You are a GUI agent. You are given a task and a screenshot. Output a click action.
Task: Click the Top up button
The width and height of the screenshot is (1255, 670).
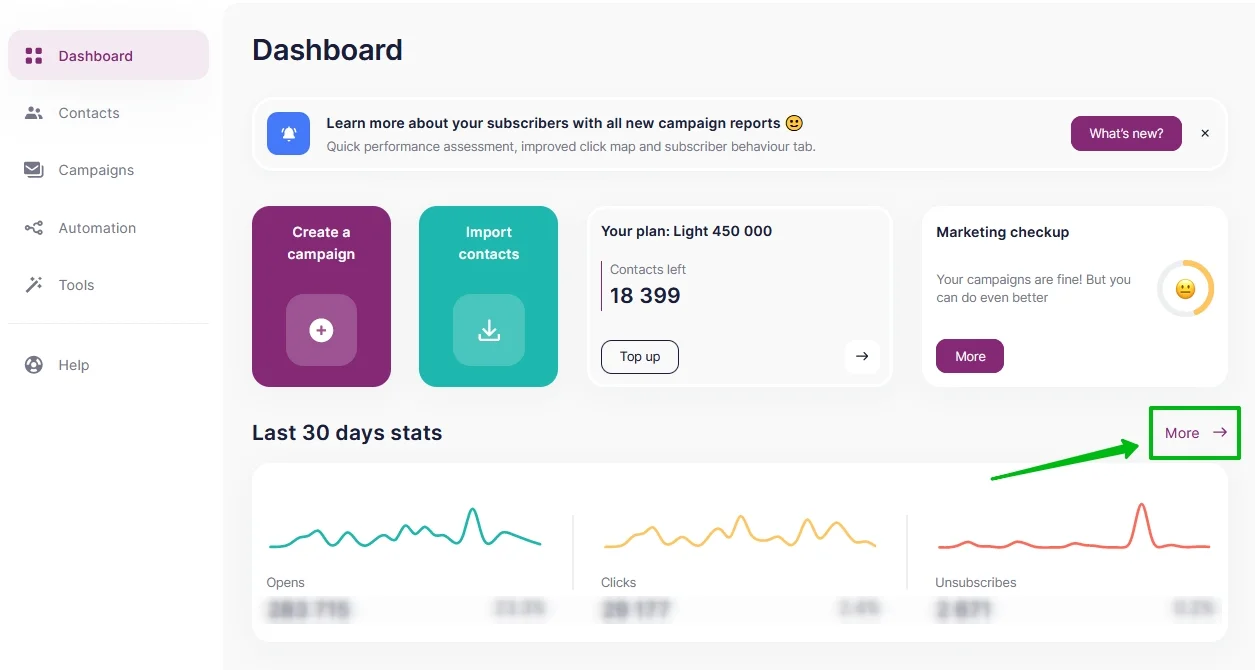click(640, 357)
